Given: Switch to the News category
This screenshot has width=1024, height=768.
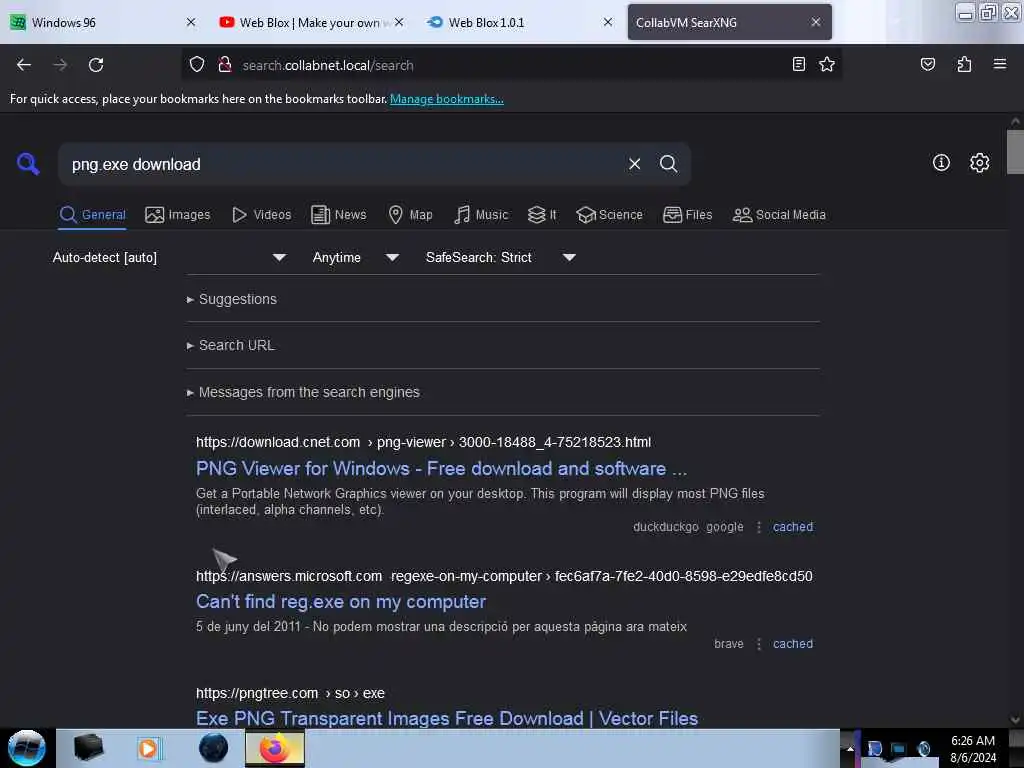Looking at the screenshot, I should click(x=338, y=215).
